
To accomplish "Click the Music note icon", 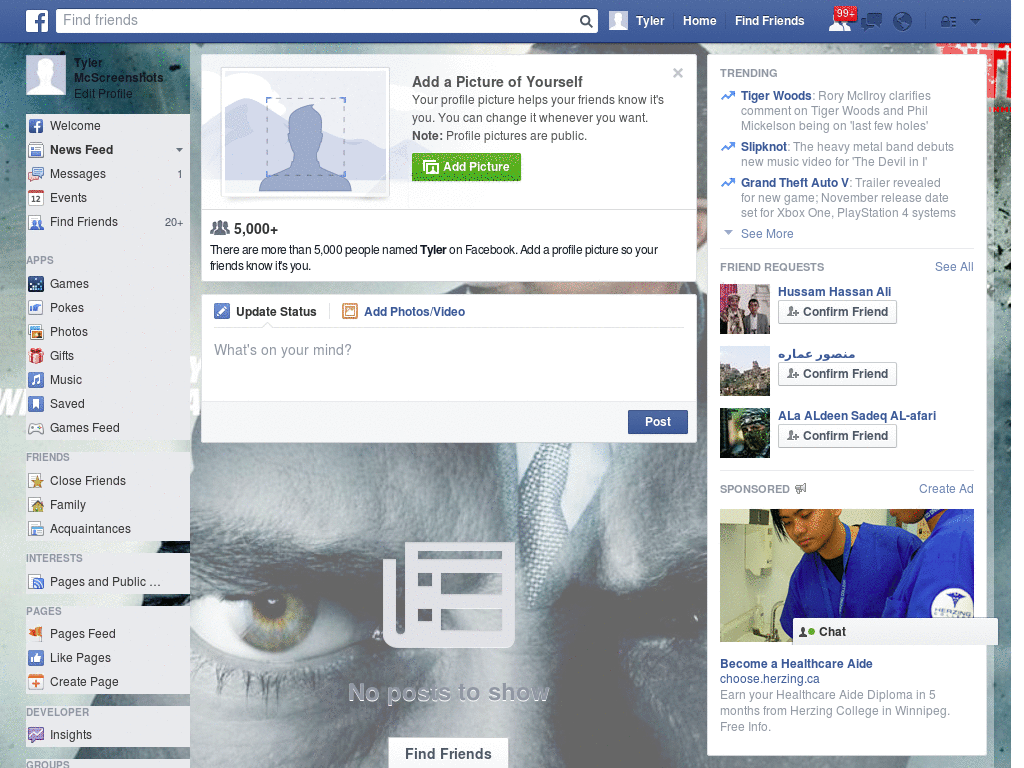I will tap(36, 380).
